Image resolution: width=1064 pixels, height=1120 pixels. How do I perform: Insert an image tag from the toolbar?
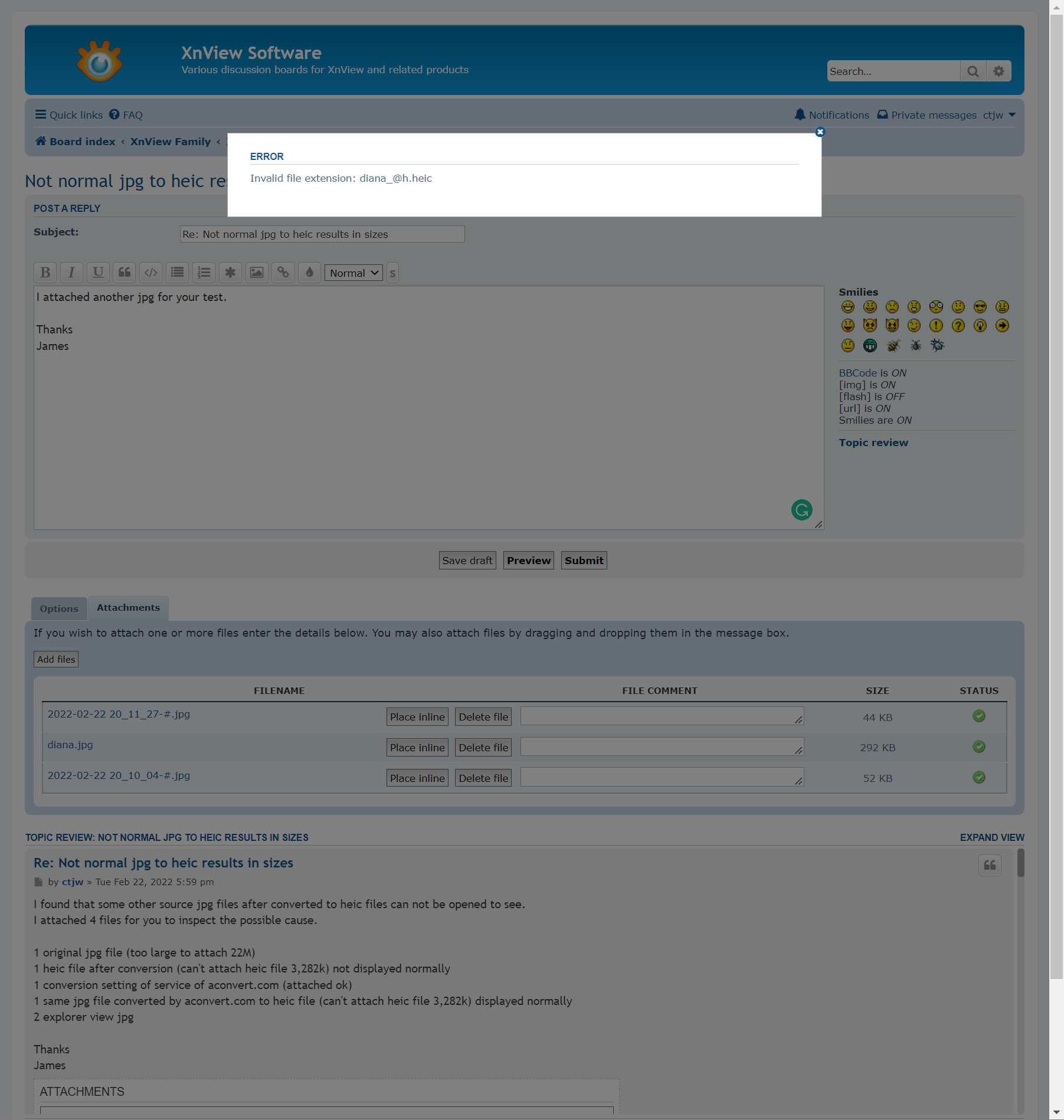coord(257,273)
